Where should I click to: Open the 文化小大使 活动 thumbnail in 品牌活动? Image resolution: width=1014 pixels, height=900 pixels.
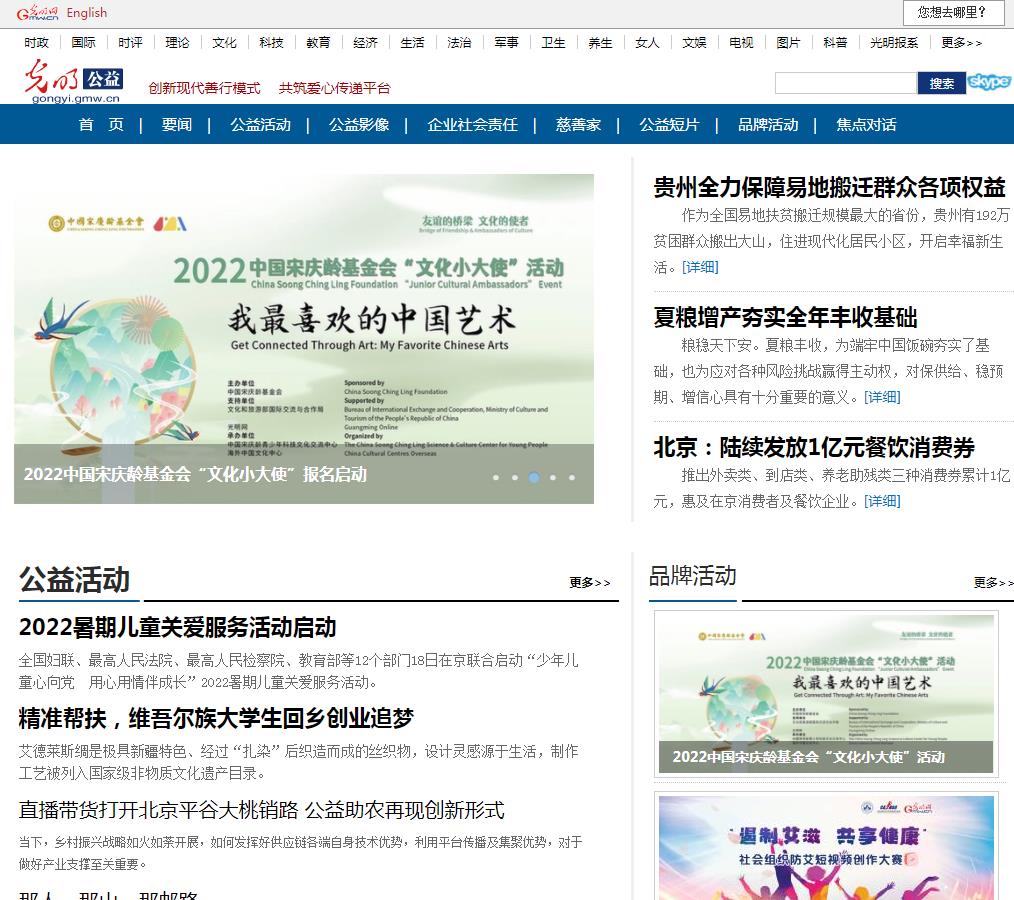tap(826, 693)
